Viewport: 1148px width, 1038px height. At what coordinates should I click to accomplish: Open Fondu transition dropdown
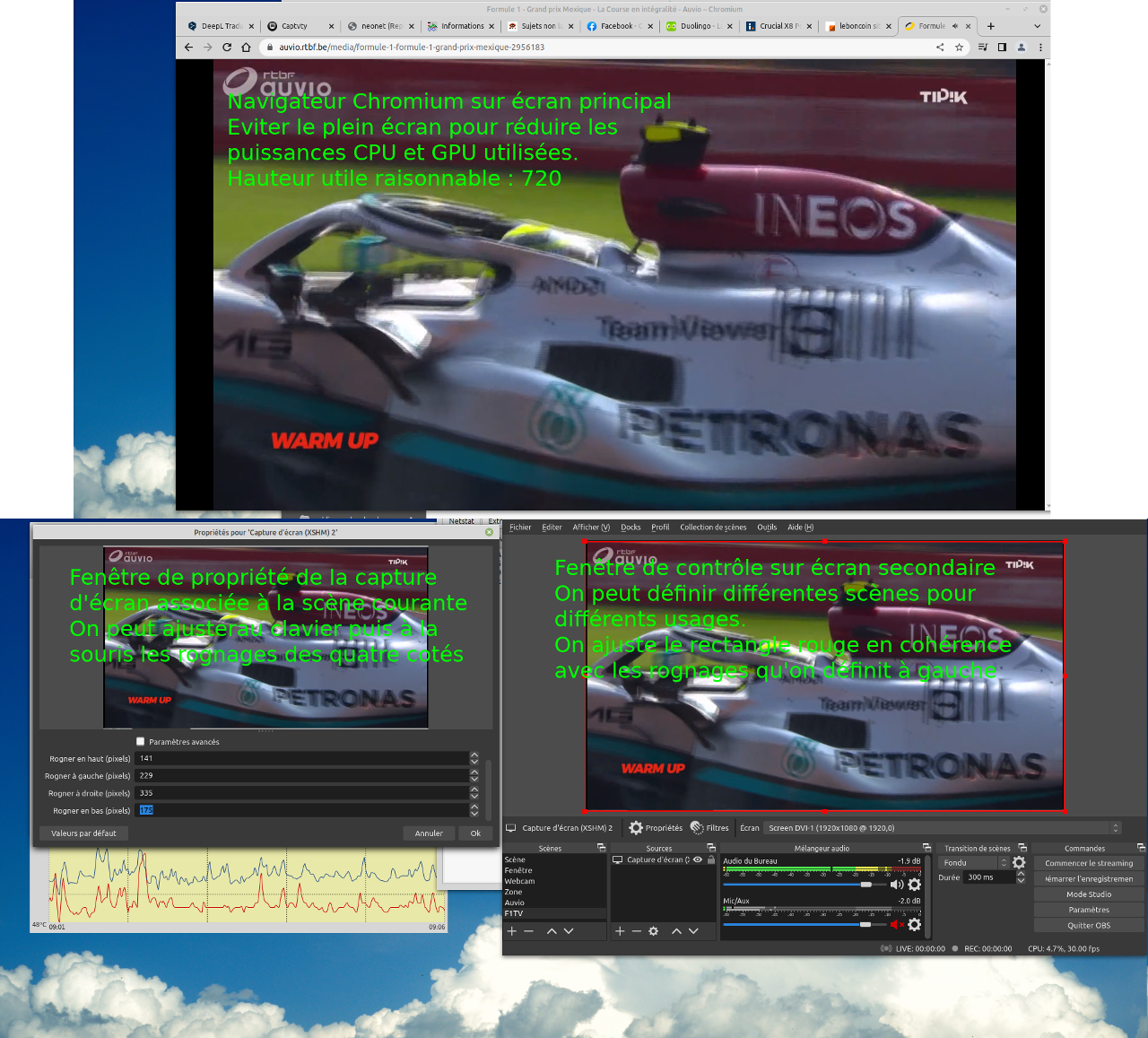tap(974, 863)
